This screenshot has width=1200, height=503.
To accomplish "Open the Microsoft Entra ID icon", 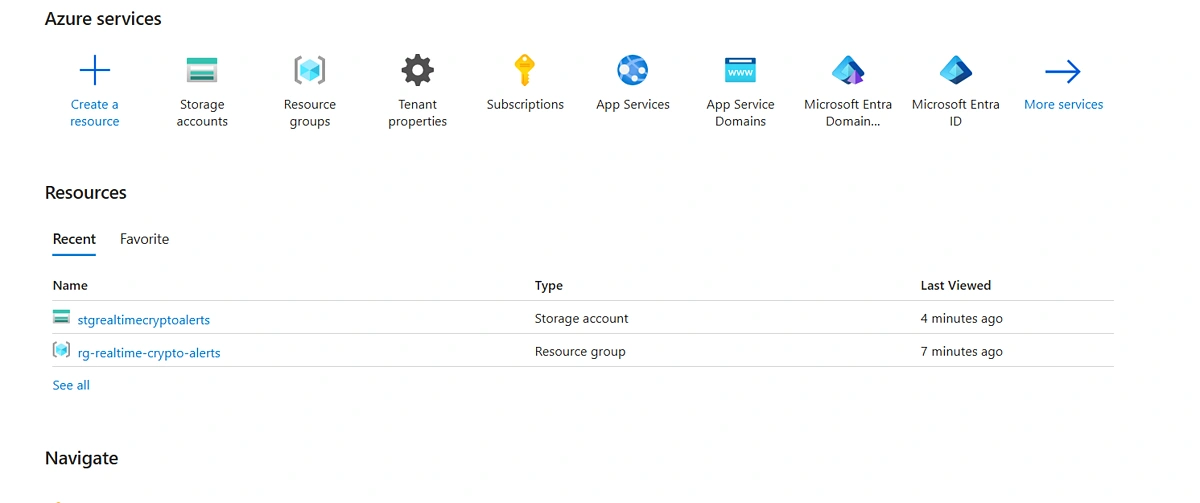I will coord(956,71).
